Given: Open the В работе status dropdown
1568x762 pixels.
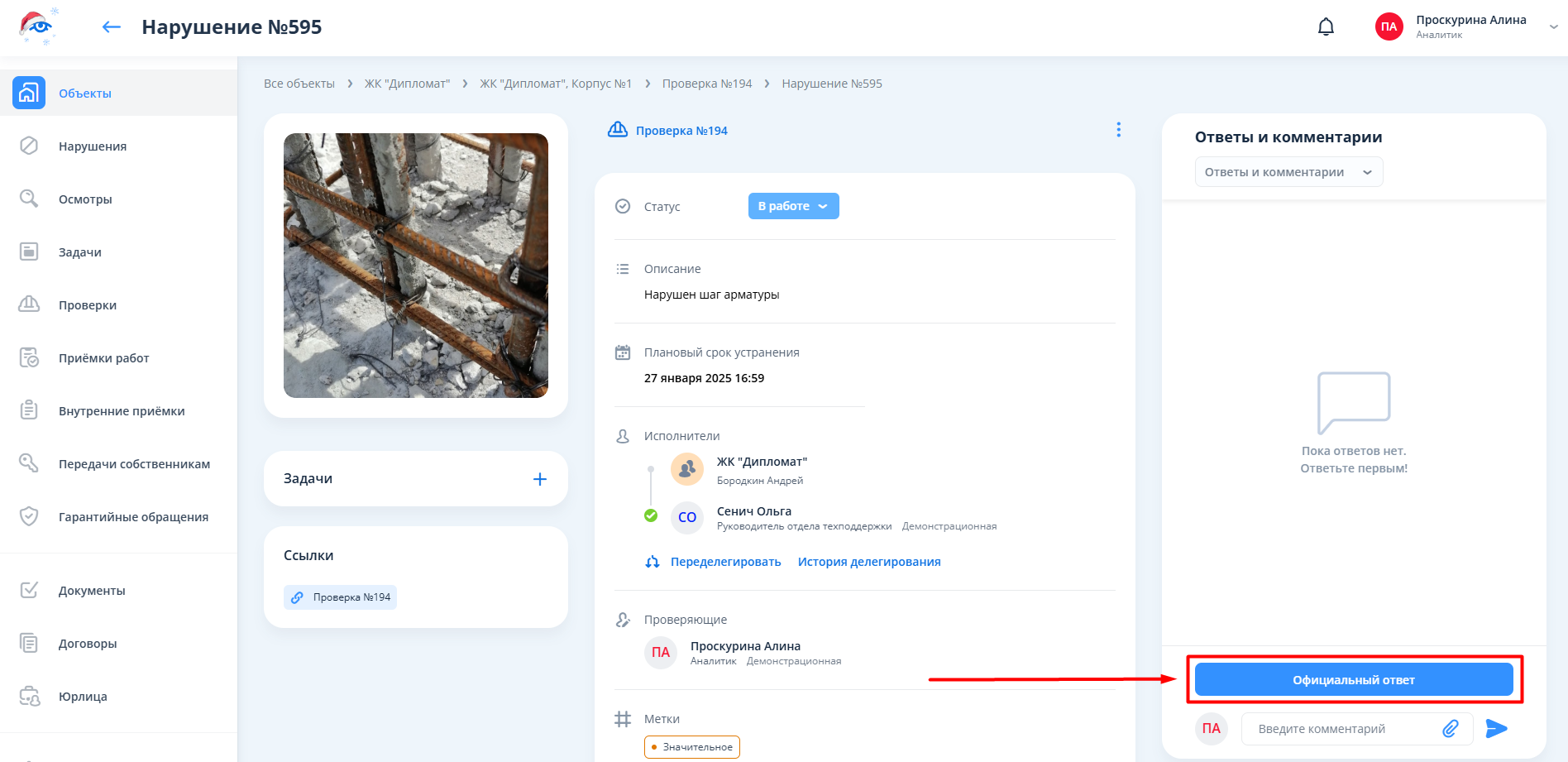Looking at the screenshot, I should click(793, 206).
